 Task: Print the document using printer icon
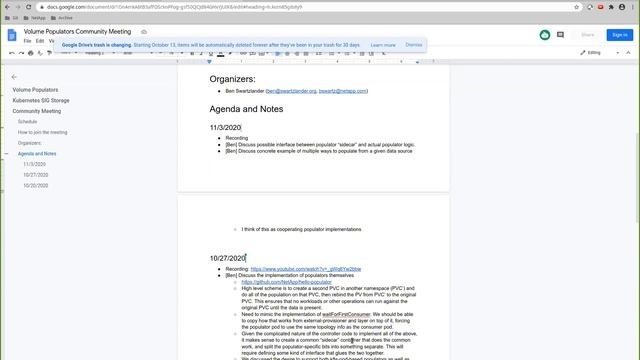pos(31,53)
